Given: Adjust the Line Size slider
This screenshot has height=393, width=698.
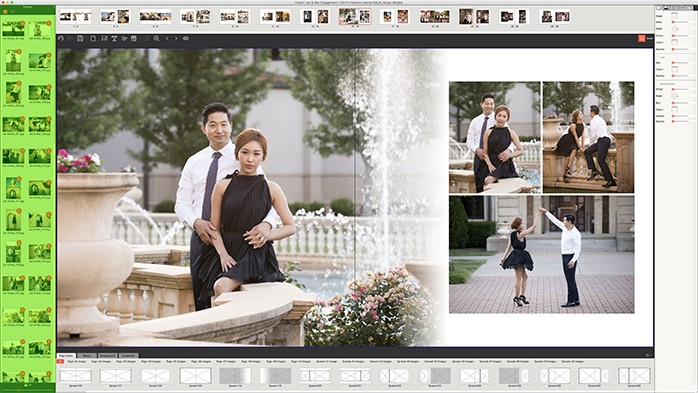Looking at the screenshot, I should click(680, 63).
